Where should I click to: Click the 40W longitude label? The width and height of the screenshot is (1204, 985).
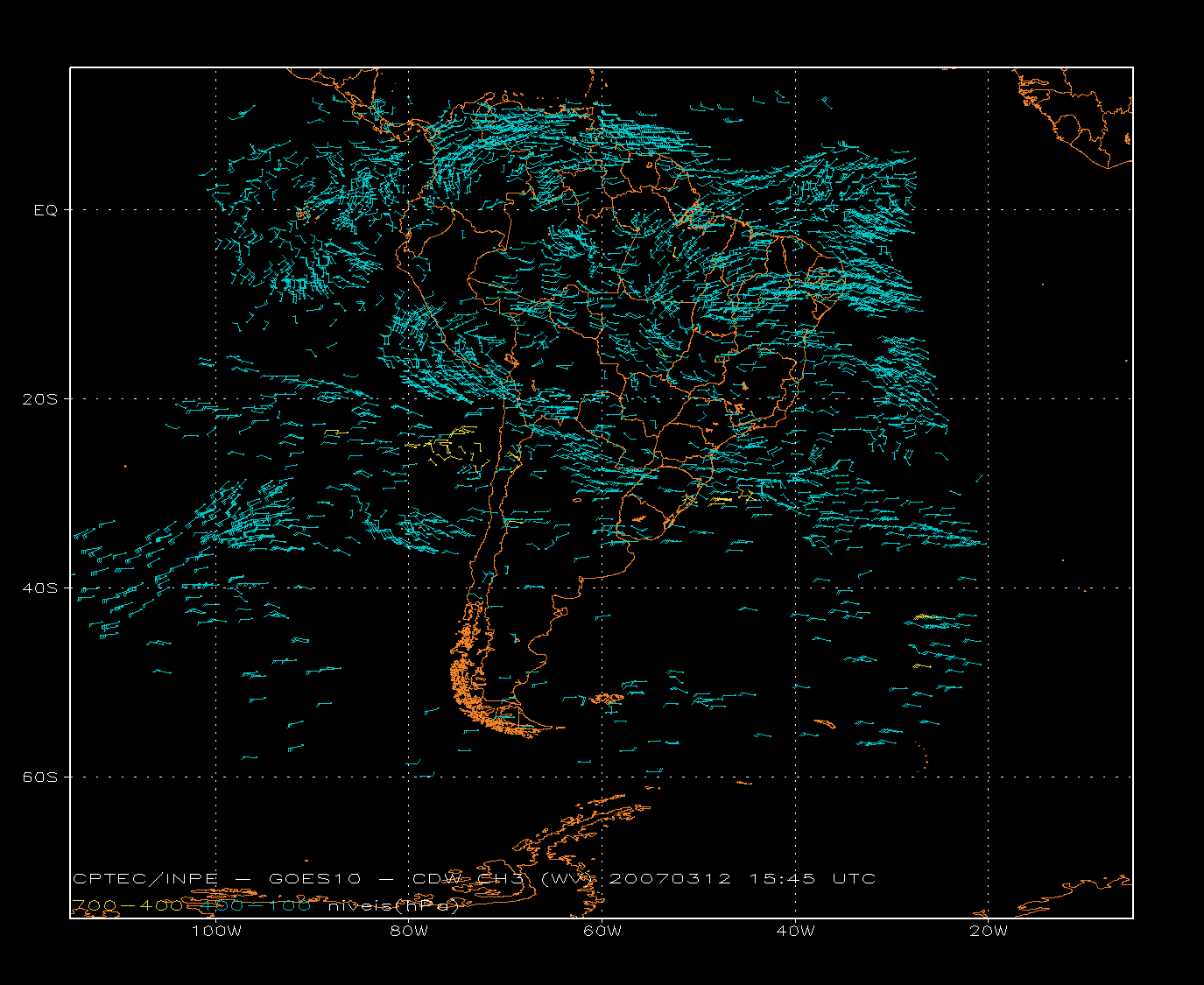[795, 931]
